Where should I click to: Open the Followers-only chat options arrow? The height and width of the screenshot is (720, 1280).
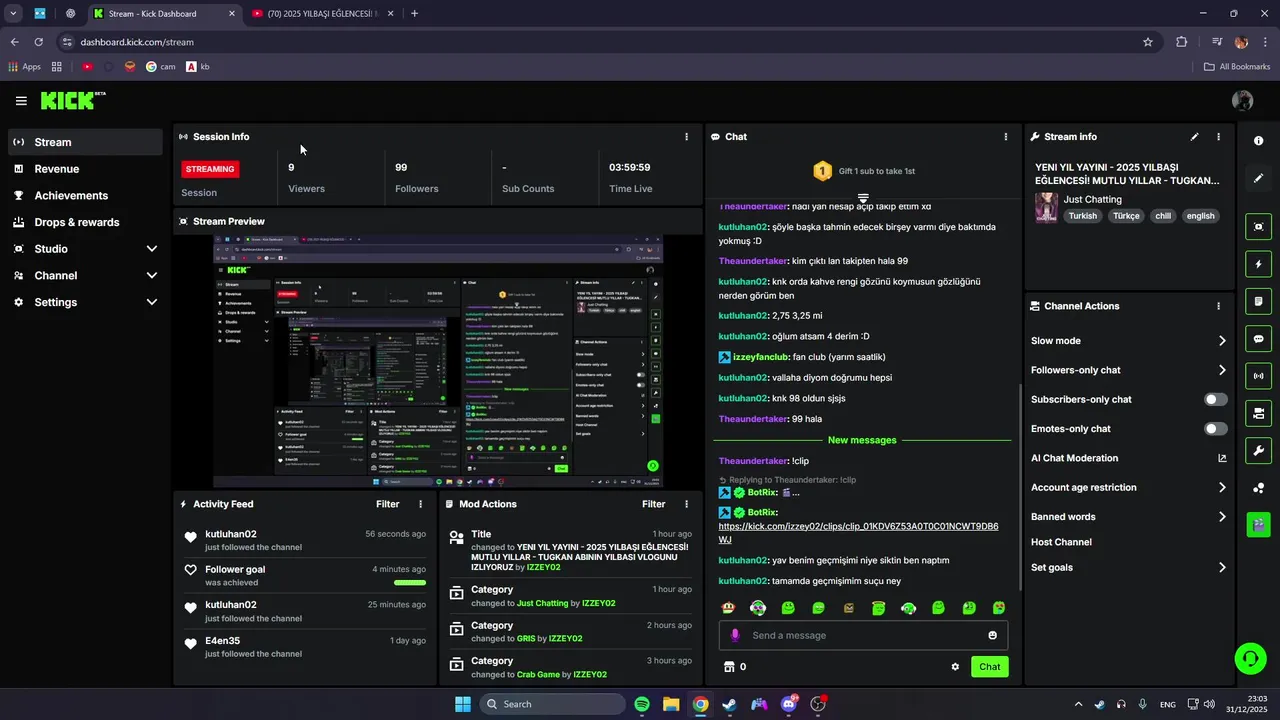1222,370
